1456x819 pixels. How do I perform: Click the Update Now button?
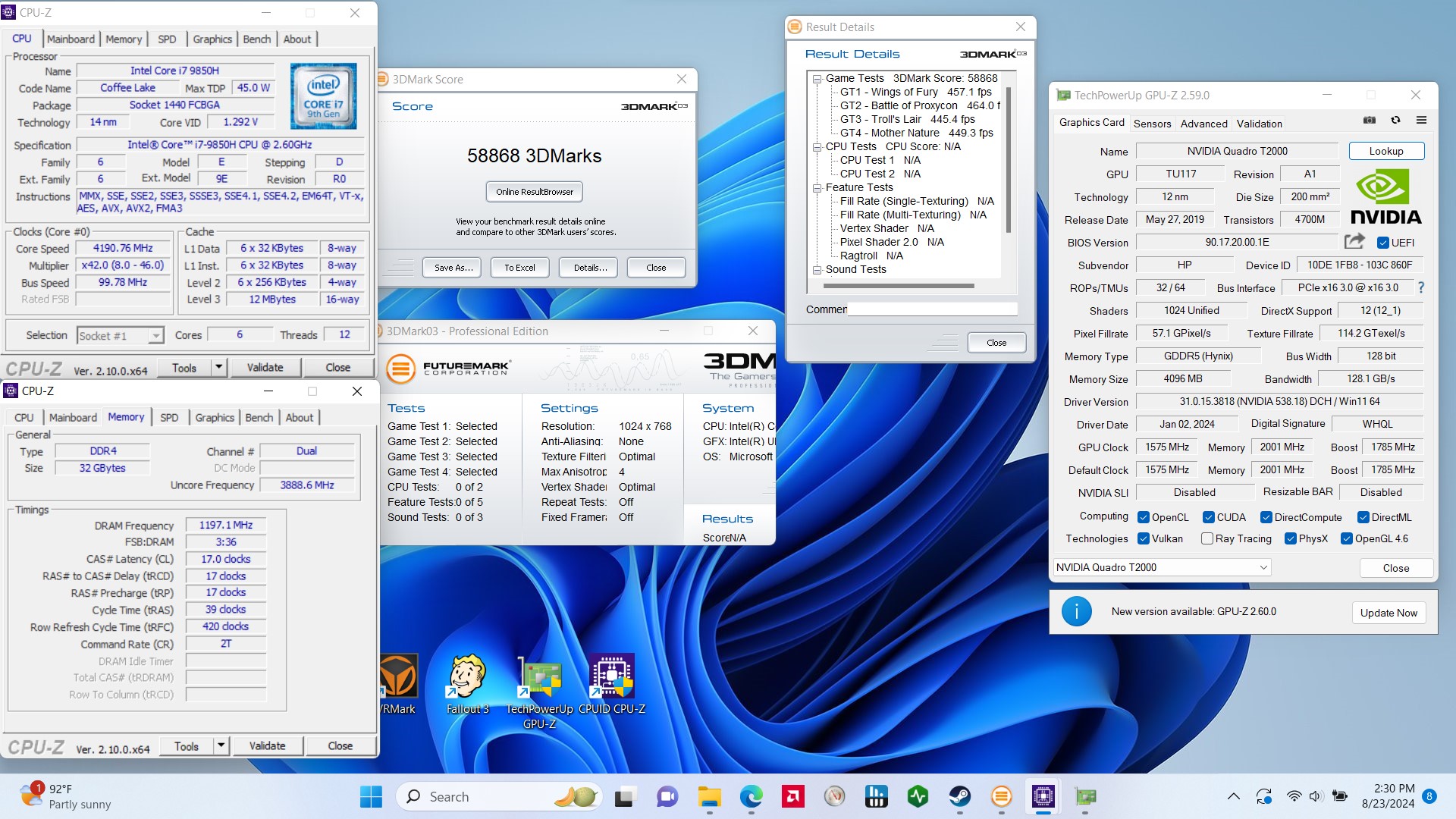tap(1389, 613)
